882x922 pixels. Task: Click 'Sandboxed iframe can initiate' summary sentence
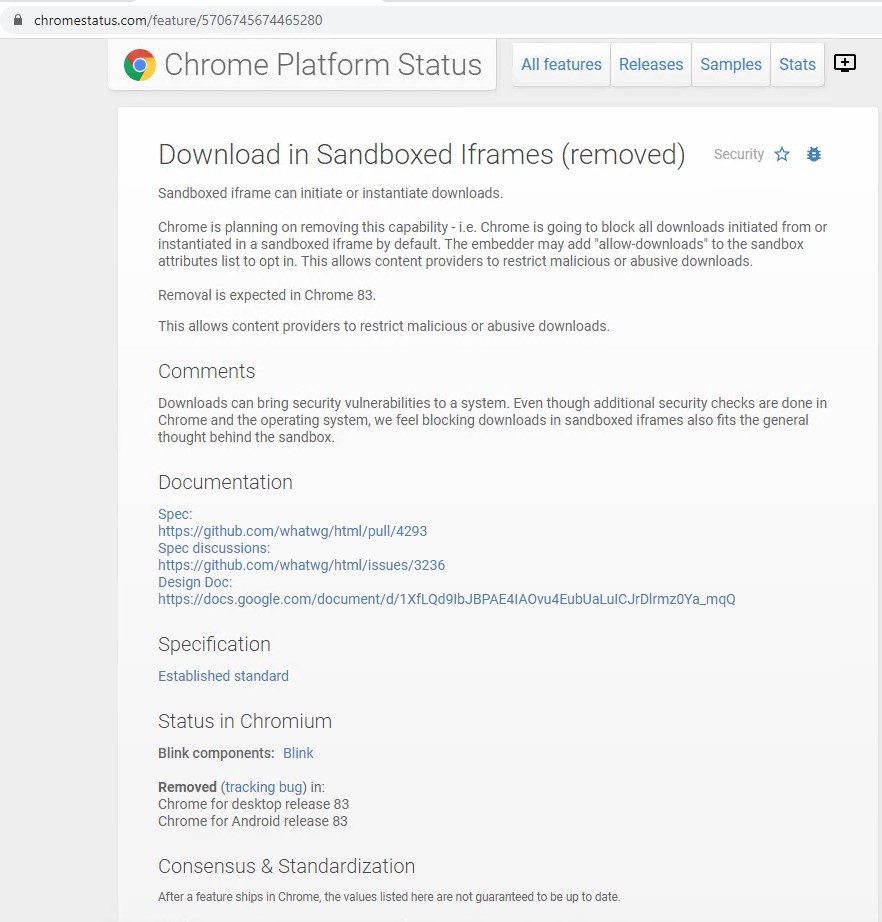tap(330, 193)
